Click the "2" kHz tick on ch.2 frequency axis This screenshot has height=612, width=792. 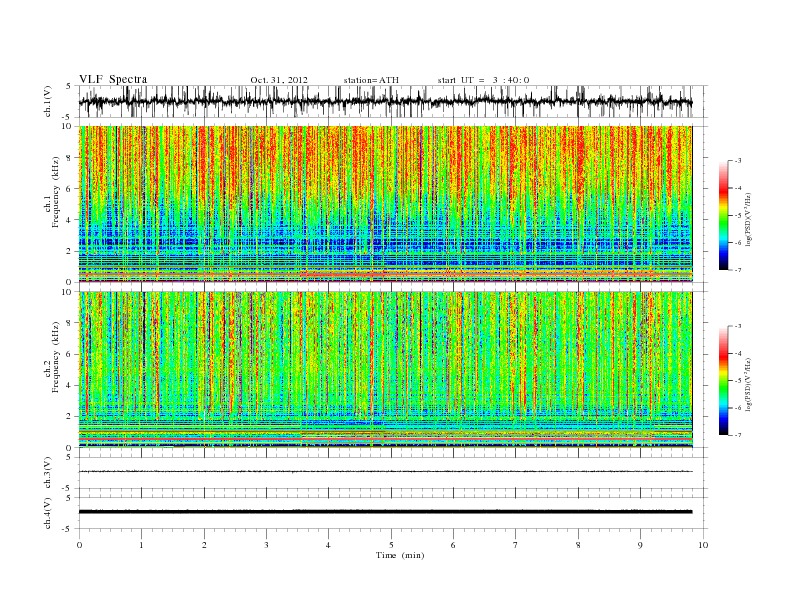[x=69, y=417]
